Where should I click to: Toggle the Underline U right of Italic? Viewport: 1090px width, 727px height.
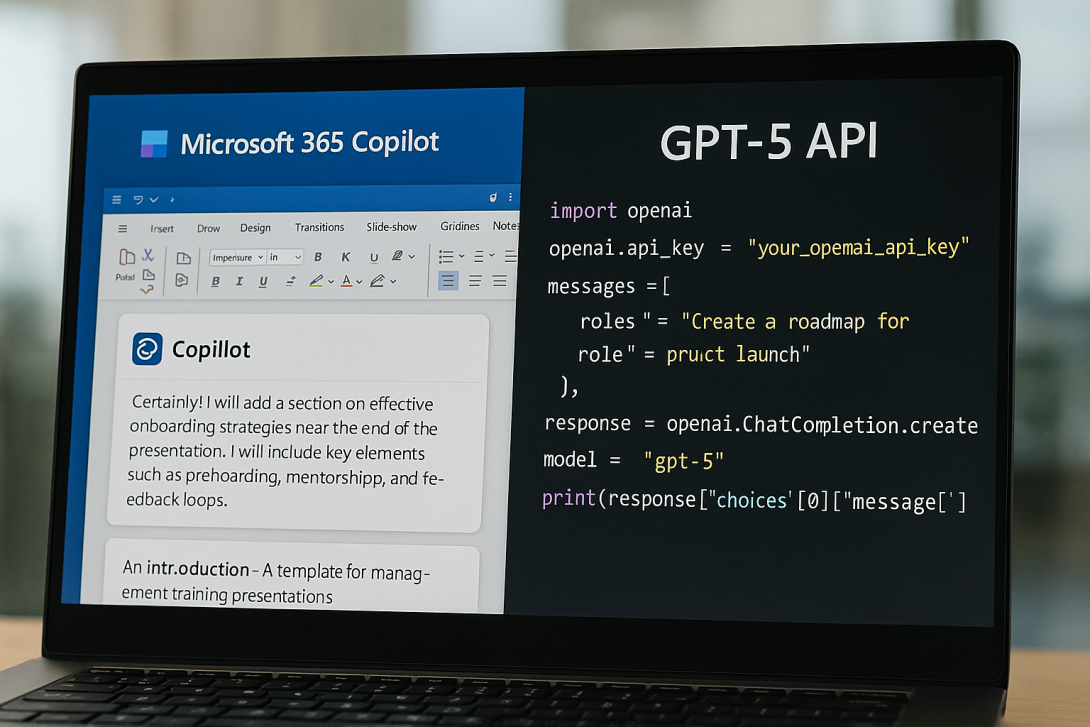pyautogui.click(x=263, y=281)
